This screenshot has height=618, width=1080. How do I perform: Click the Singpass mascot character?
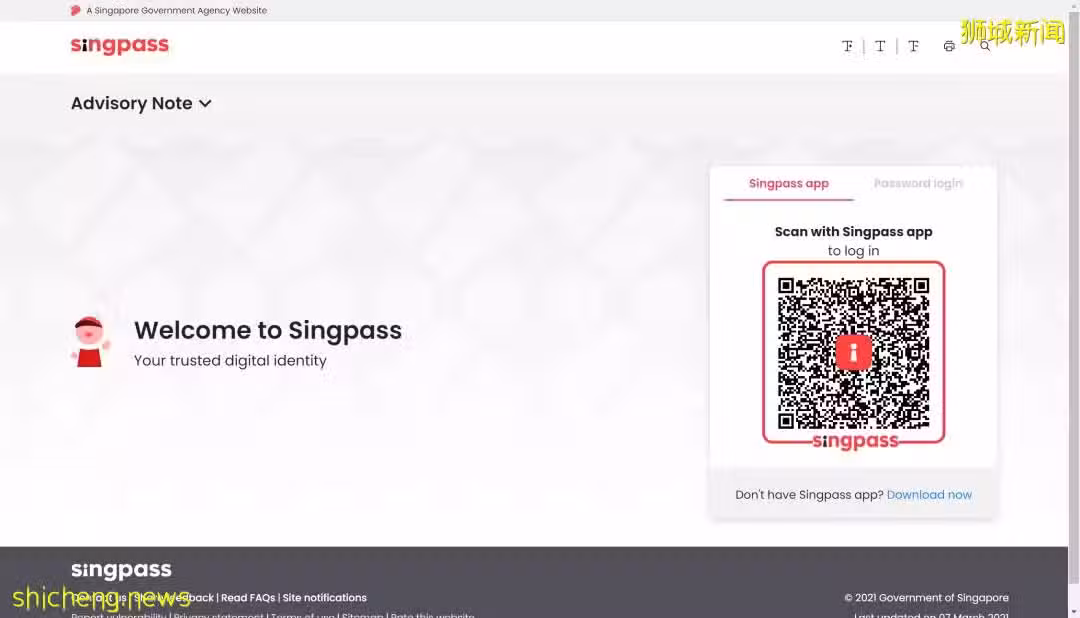[90, 342]
